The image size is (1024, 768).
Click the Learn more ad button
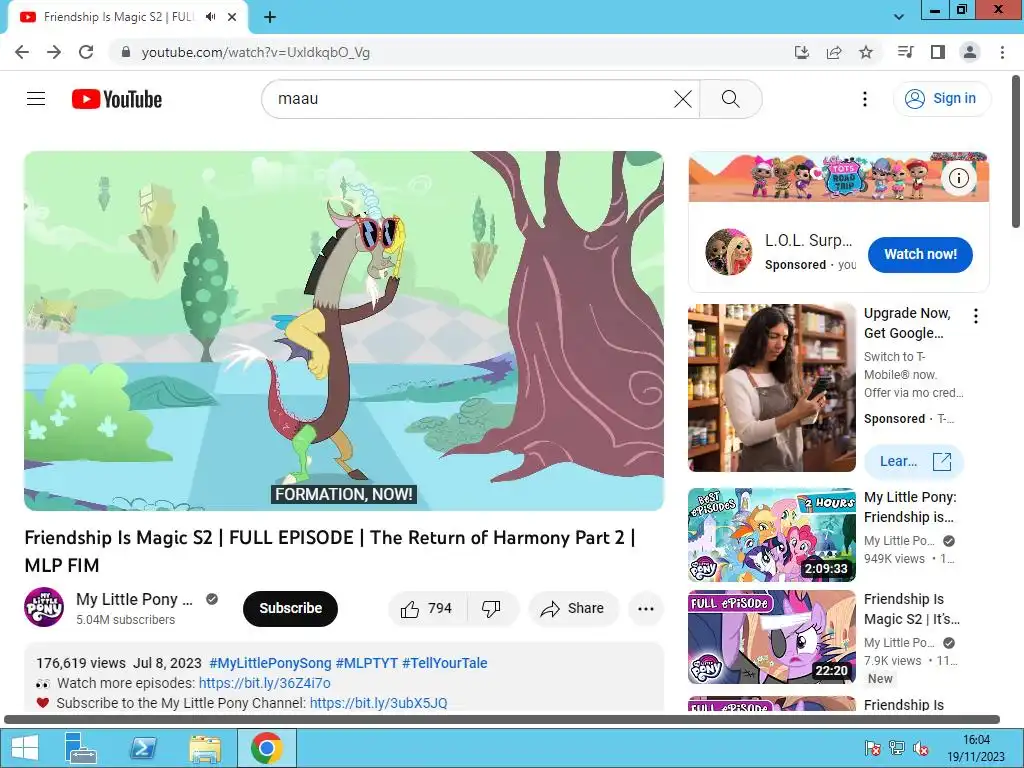[914, 462]
